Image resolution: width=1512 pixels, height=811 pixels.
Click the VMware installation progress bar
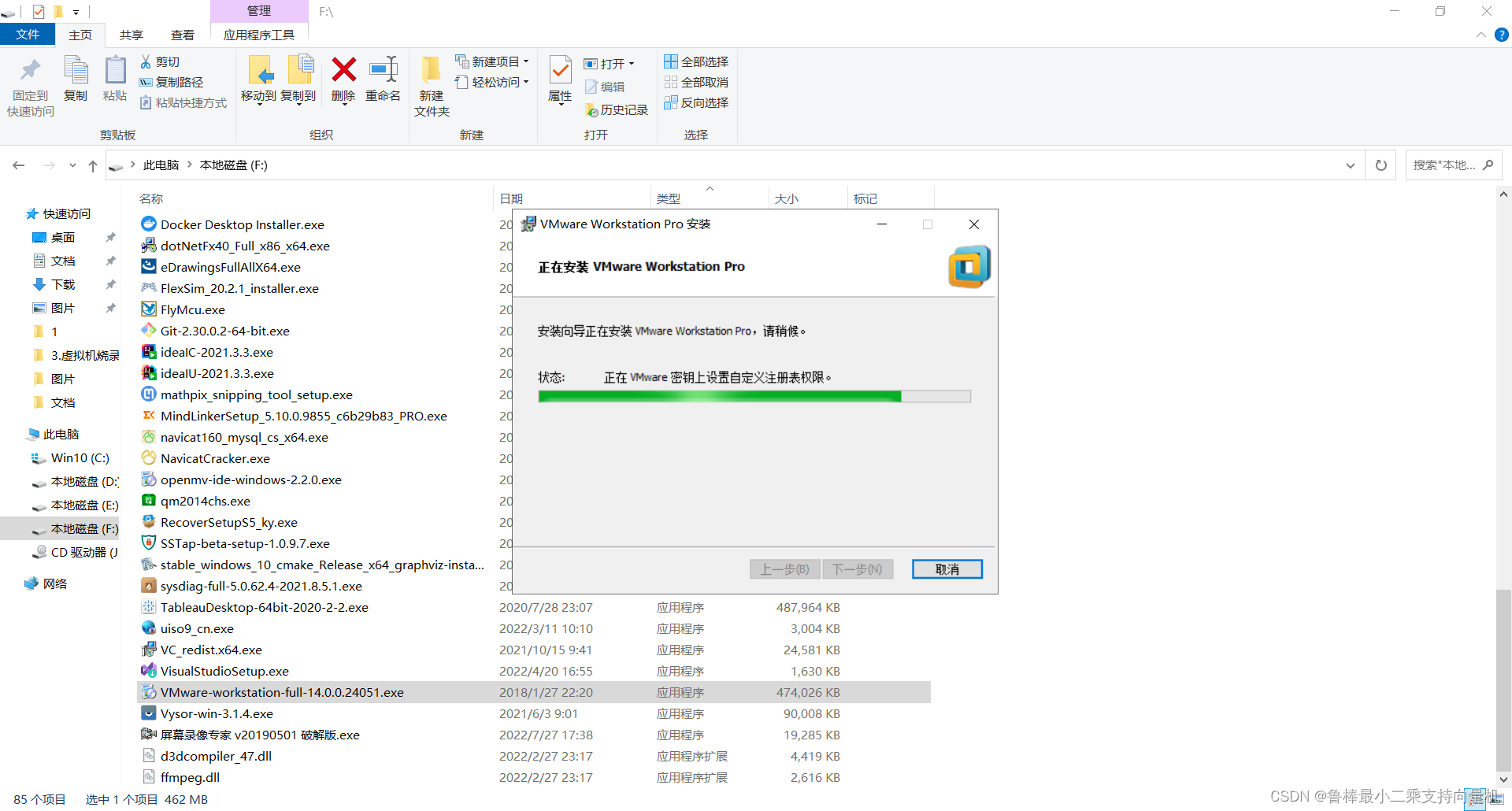pyautogui.click(x=754, y=397)
